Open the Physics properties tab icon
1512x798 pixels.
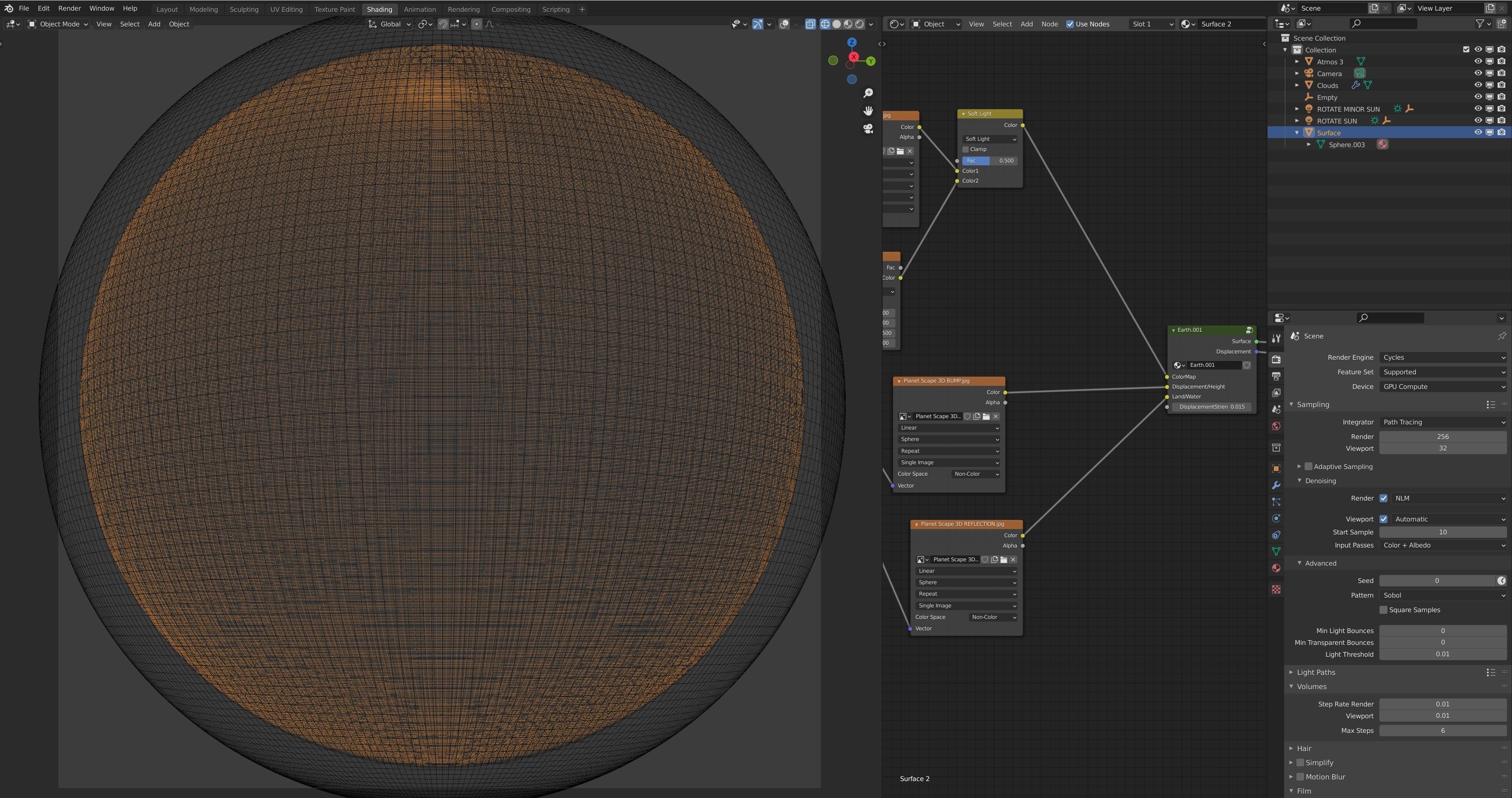tap(1276, 518)
